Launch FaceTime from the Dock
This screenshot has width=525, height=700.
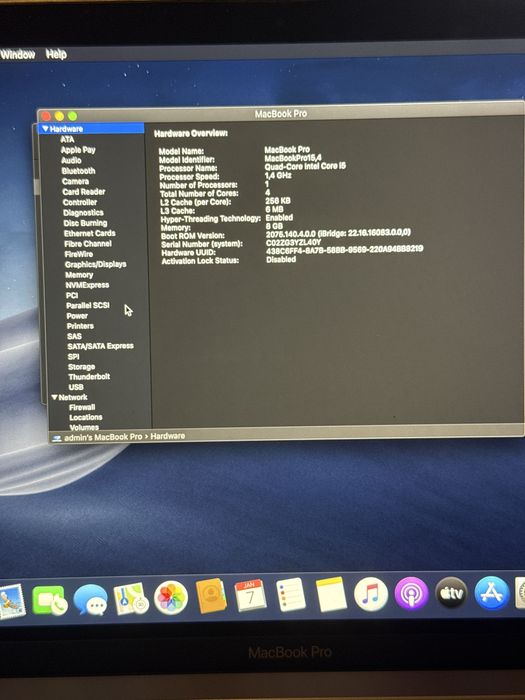coord(49,600)
